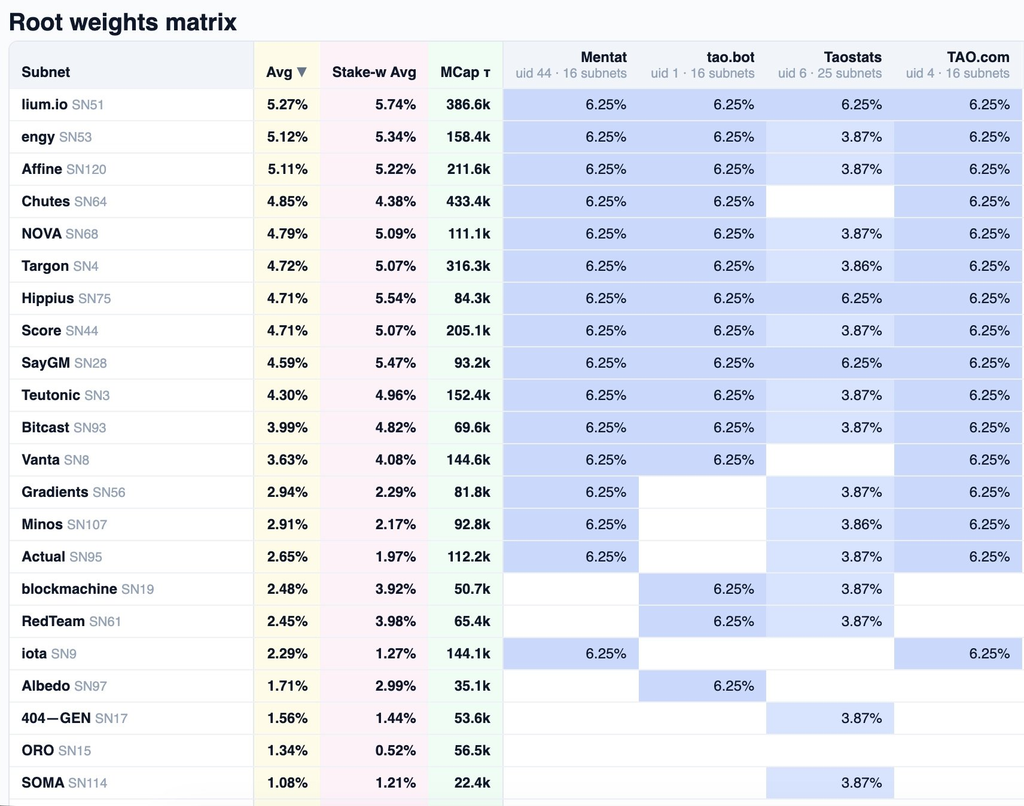Screen dimensions: 1024x806
Task: Sort table by Subnet column header
Action: [x=46, y=72]
